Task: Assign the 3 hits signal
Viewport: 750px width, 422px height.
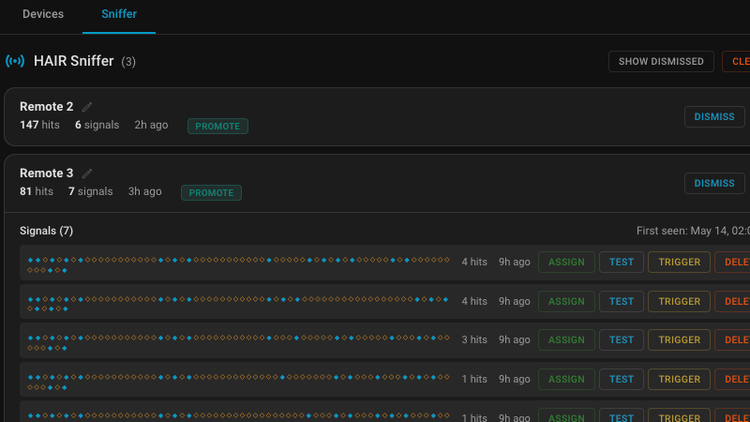Action: [x=566, y=340]
